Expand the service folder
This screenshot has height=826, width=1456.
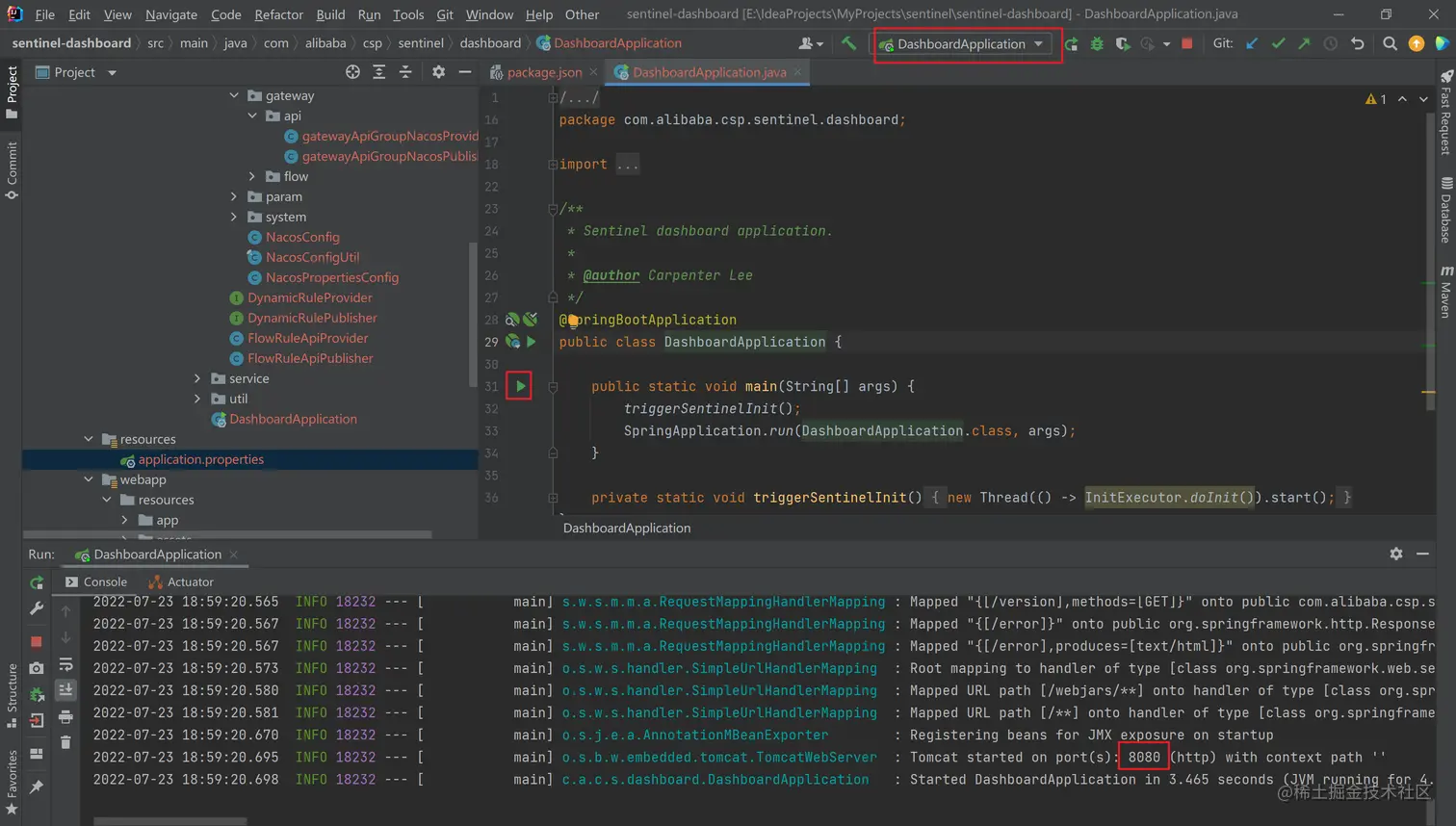click(197, 378)
